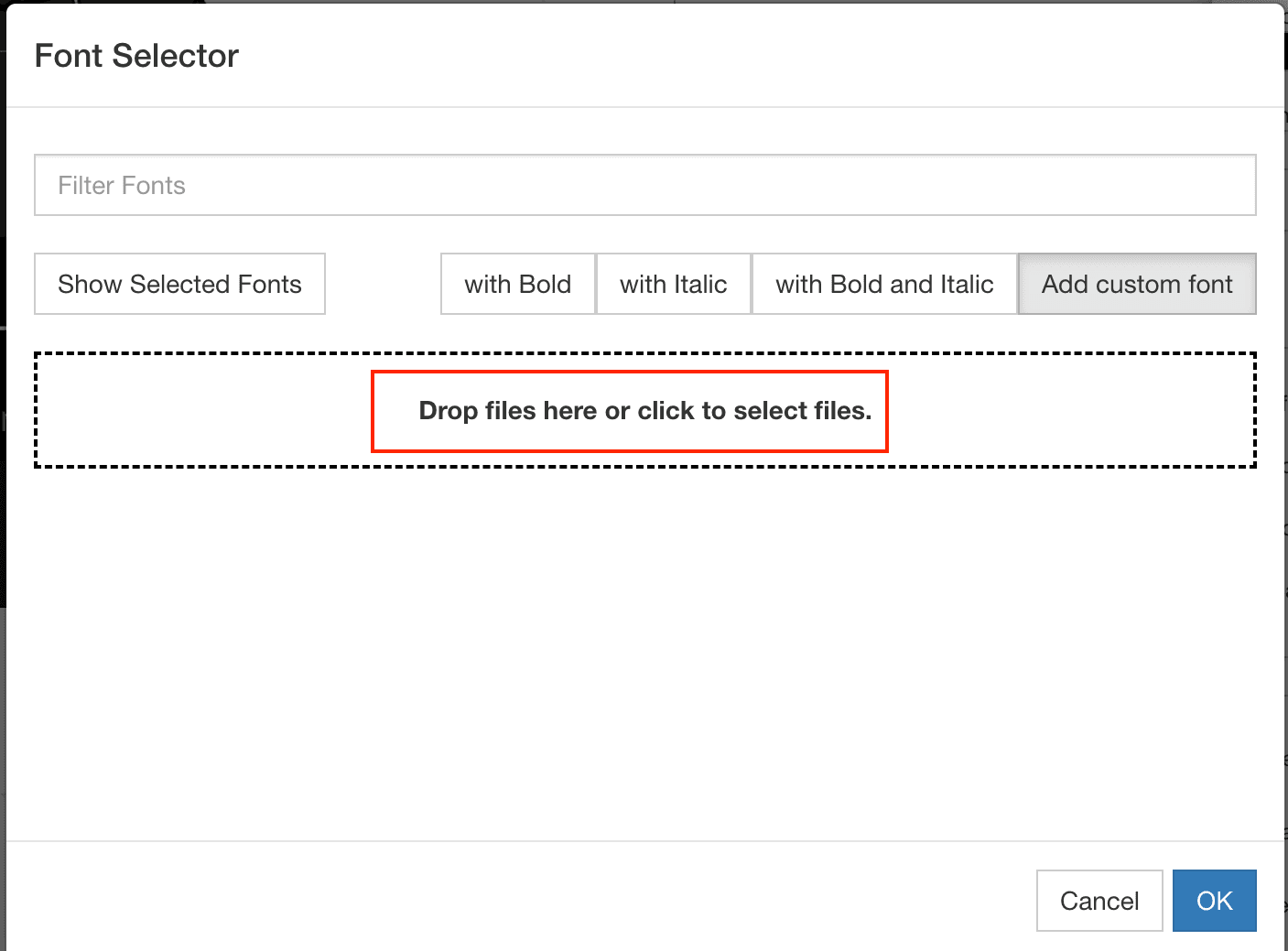Collapse the custom font upload panel
Image resolution: width=1288 pixels, height=951 pixels.
coord(1137,284)
